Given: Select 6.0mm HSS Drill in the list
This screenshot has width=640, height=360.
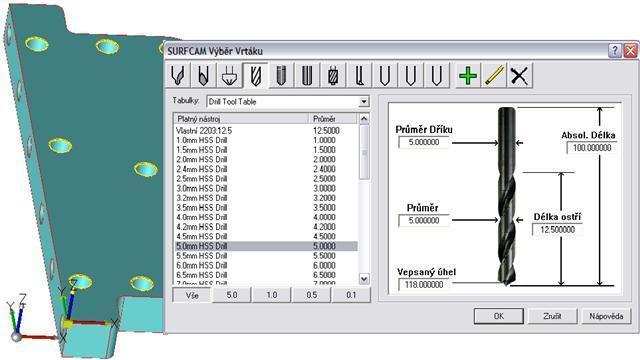Looking at the screenshot, I should 266,265.
